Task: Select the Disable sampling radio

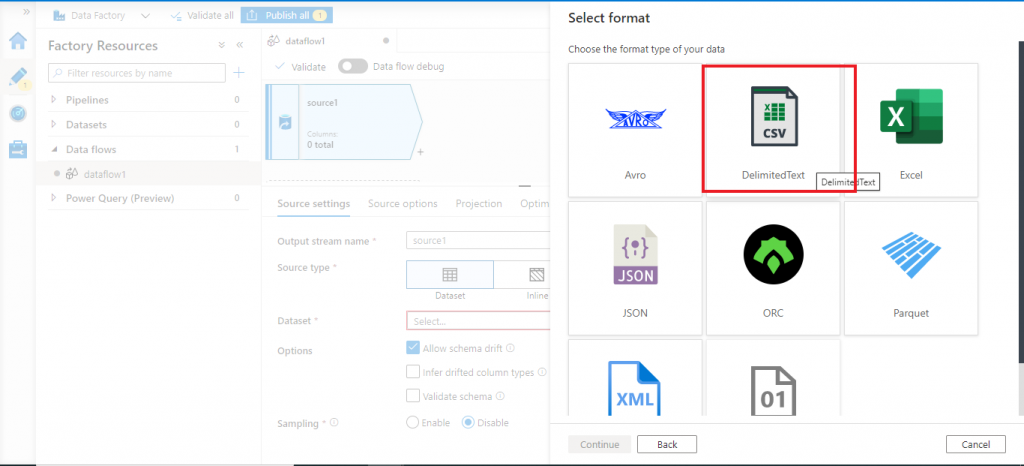Action: click(x=468, y=422)
